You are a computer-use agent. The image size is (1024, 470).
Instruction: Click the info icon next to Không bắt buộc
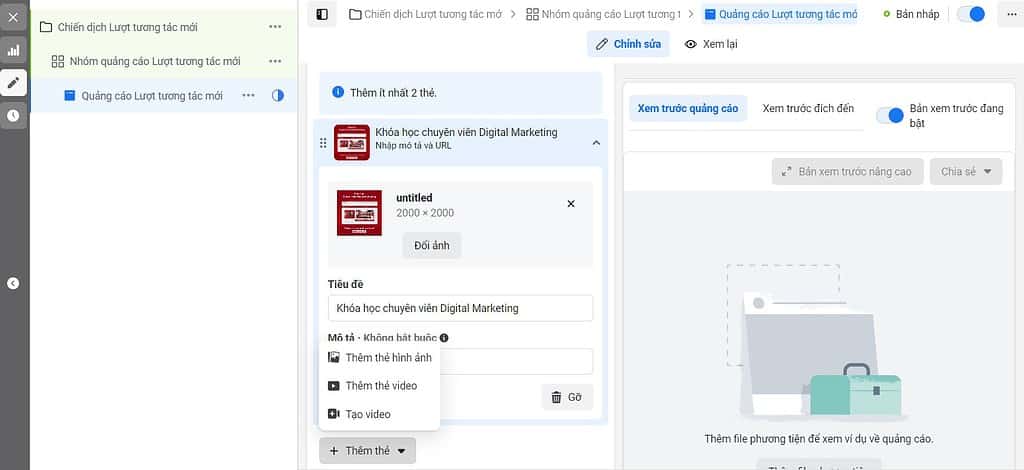click(x=444, y=337)
